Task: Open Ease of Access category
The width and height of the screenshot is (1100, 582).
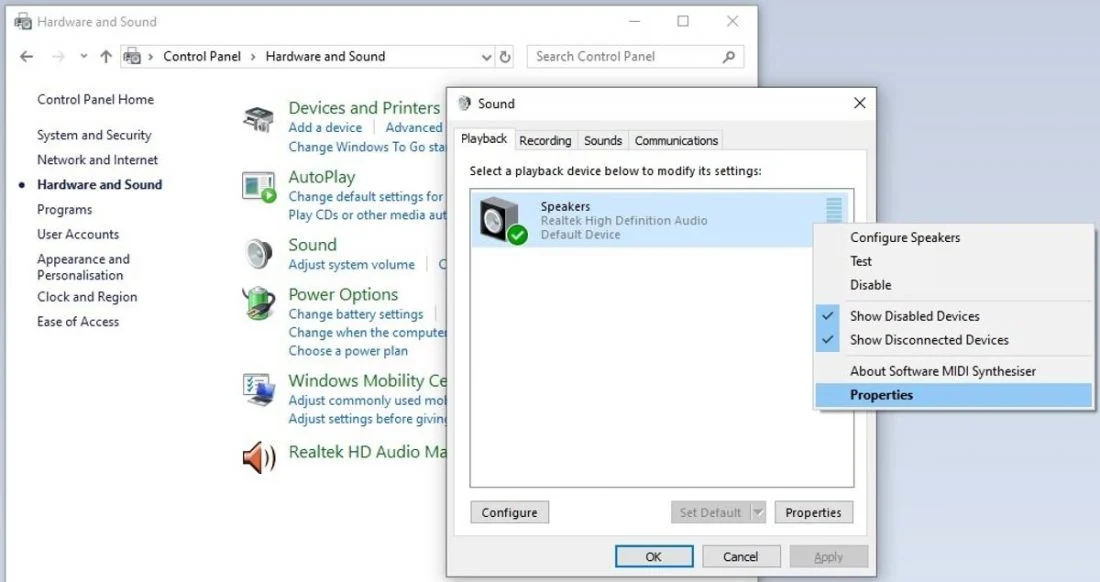Action: click(x=78, y=322)
